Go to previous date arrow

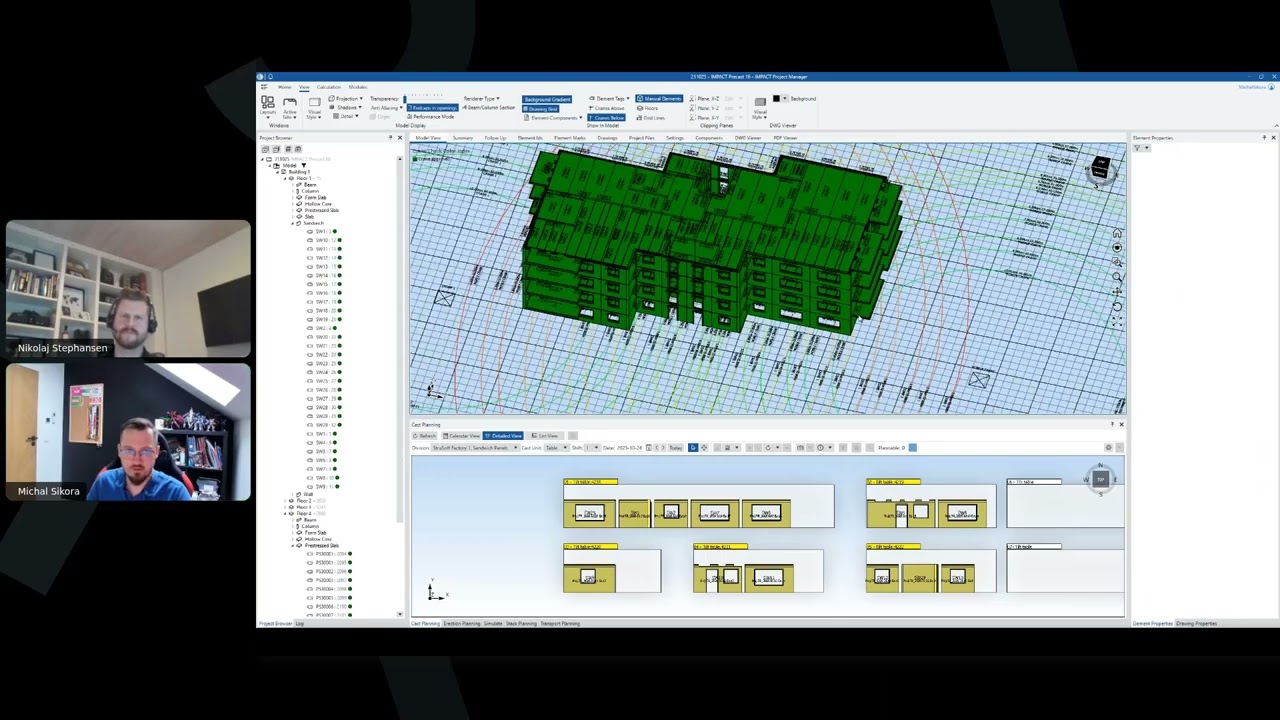(656, 448)
